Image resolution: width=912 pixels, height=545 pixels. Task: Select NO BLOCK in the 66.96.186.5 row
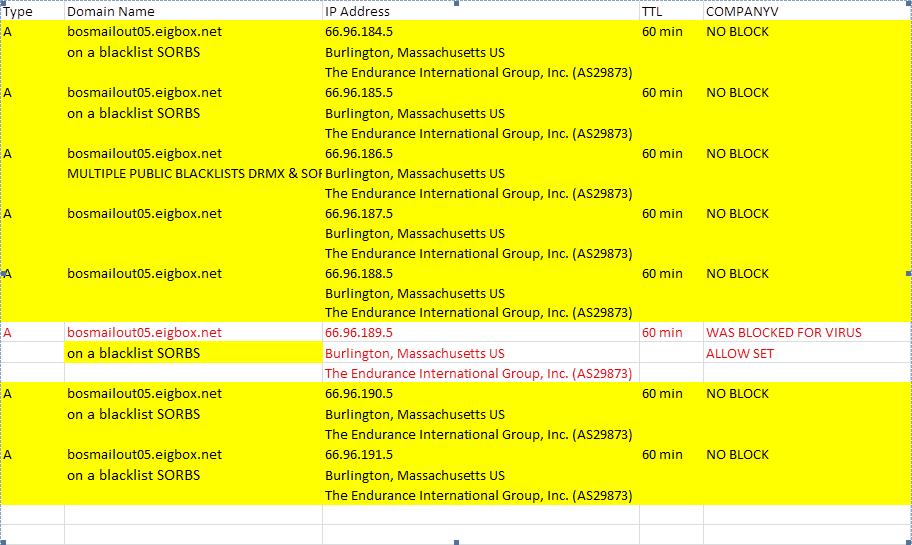pos(807,154)
